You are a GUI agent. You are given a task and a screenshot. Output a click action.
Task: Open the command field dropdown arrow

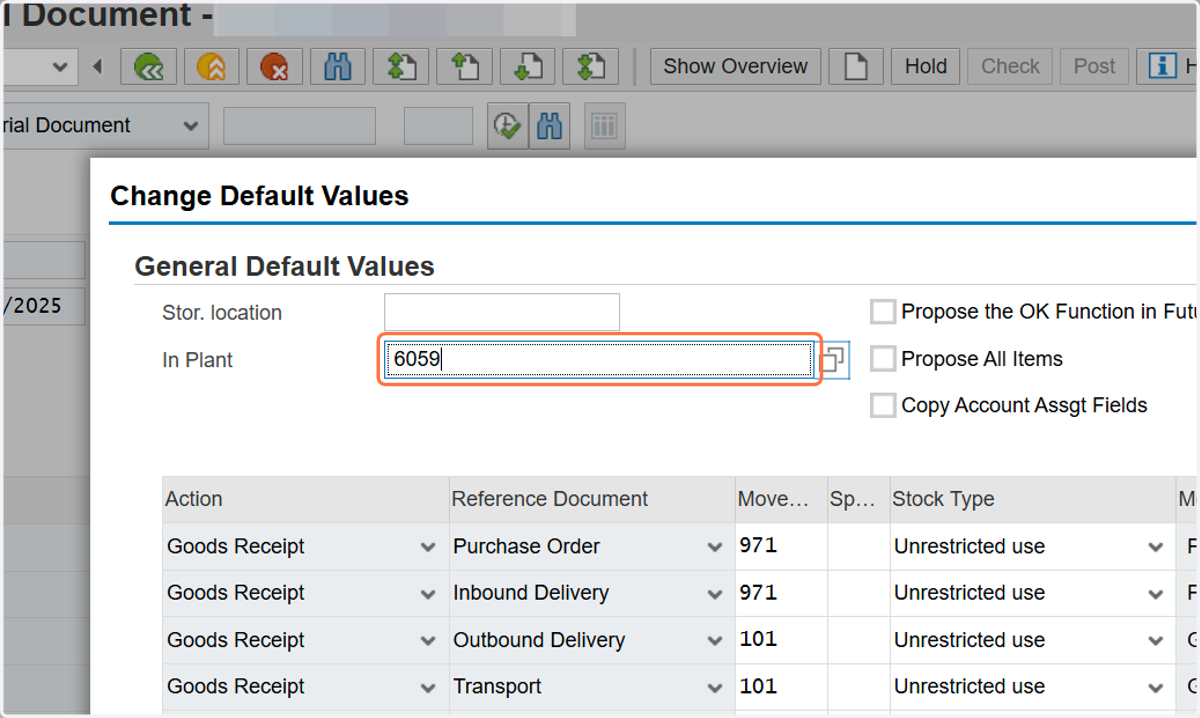pyautogui.click(x=60, y=67)
